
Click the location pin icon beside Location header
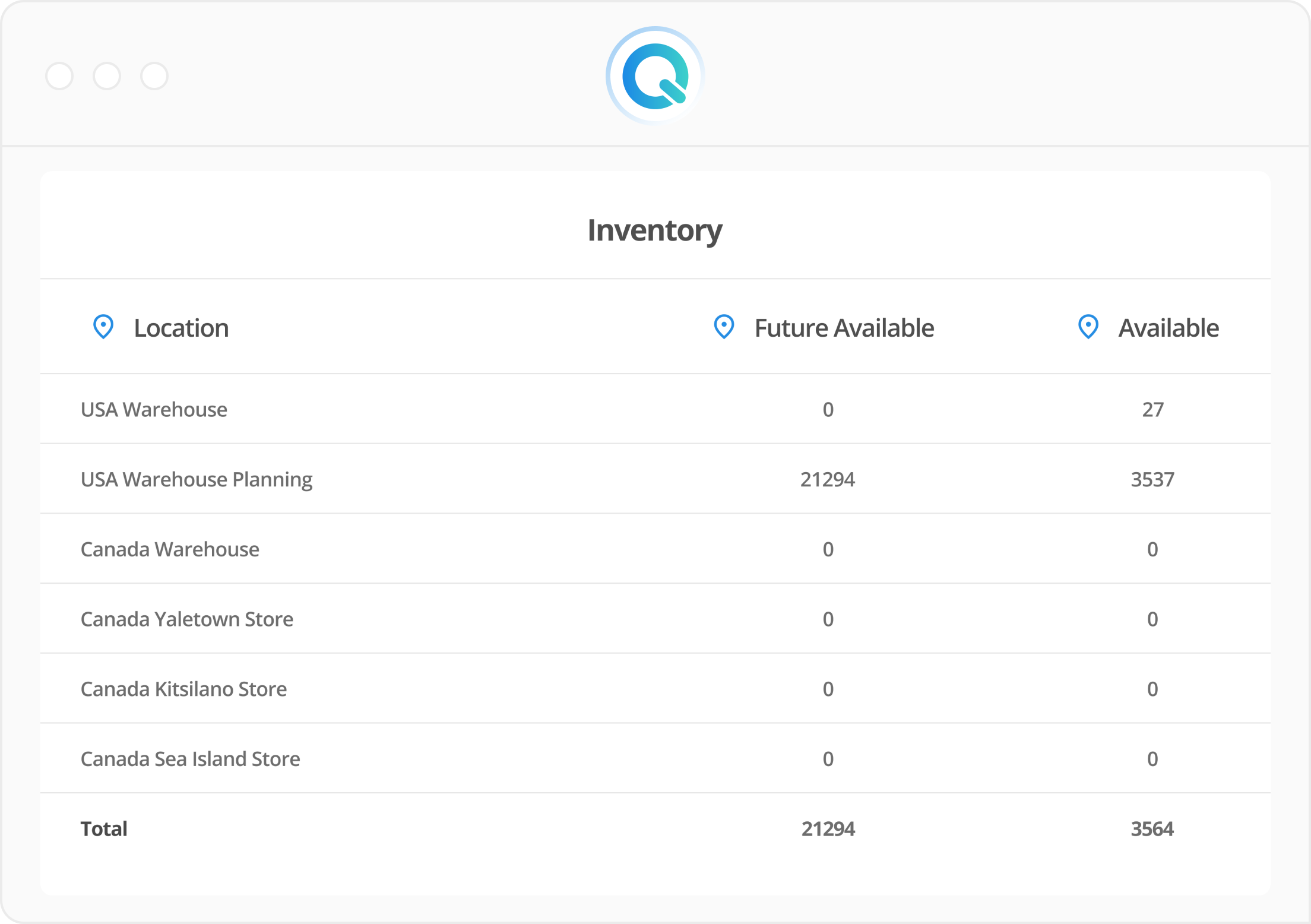click(103, 327)
